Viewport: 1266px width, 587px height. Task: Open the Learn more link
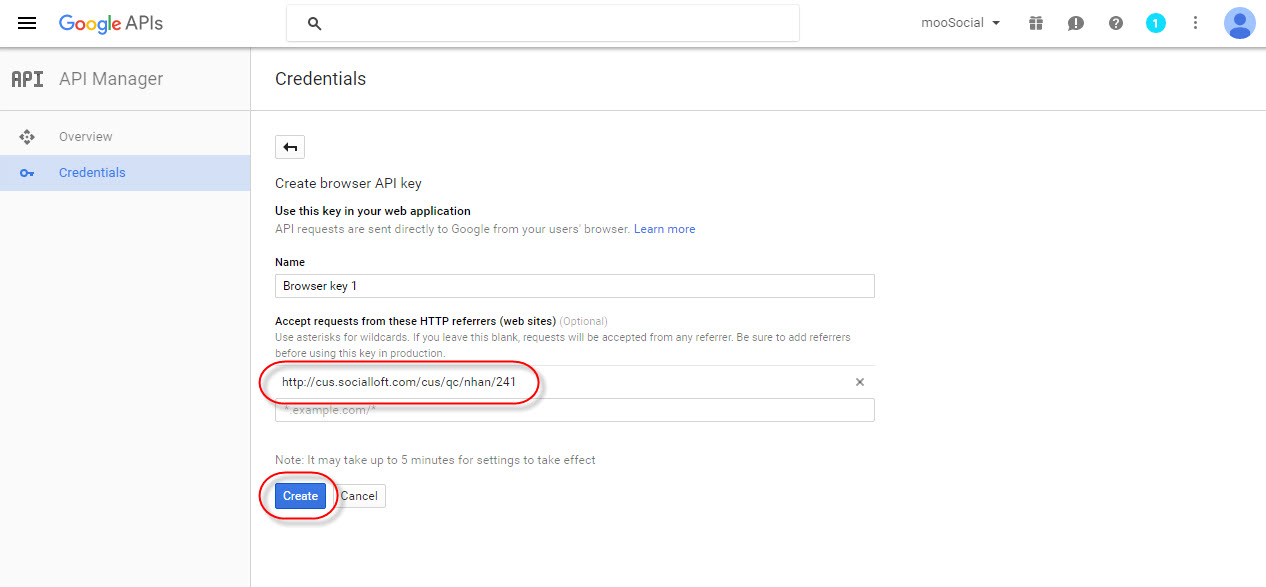coord(664,228)
